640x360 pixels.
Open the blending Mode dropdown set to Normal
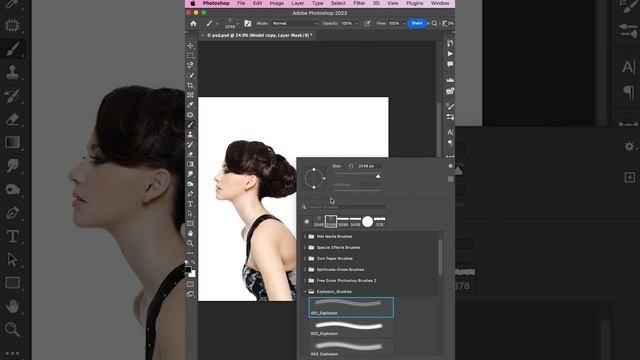[x=295, y=24]
